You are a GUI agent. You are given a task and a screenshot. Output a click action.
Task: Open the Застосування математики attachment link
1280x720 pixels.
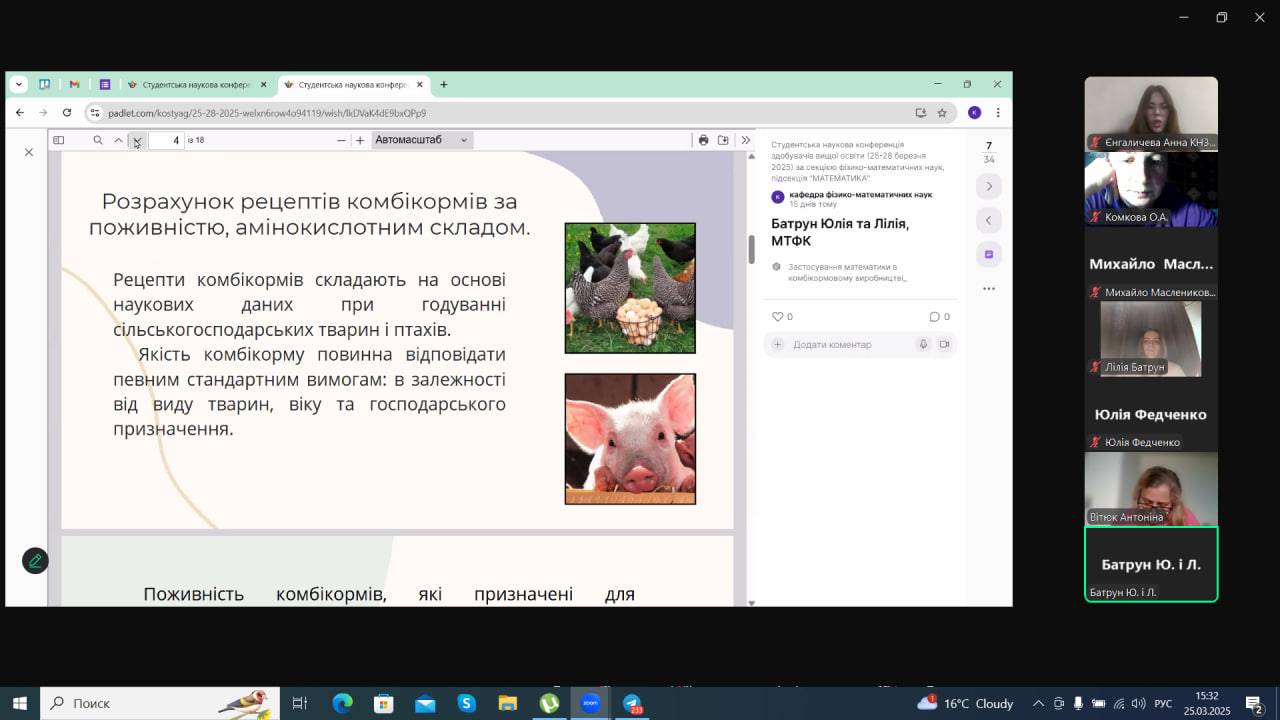(x=847, y=272)
